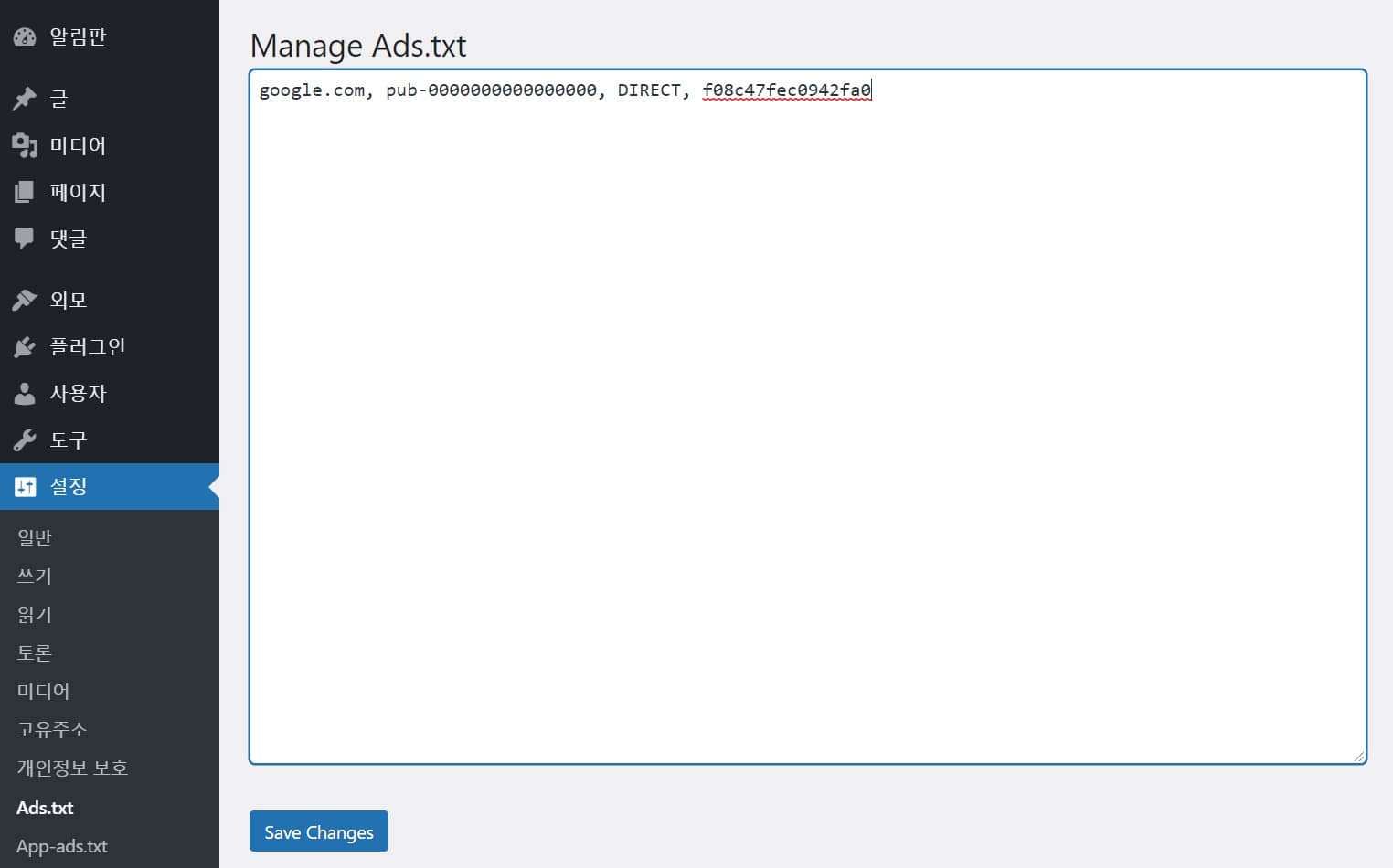The image size is (1393, 868).
Task: Switch to the App-ads.txt page
Action: (61, 845)
